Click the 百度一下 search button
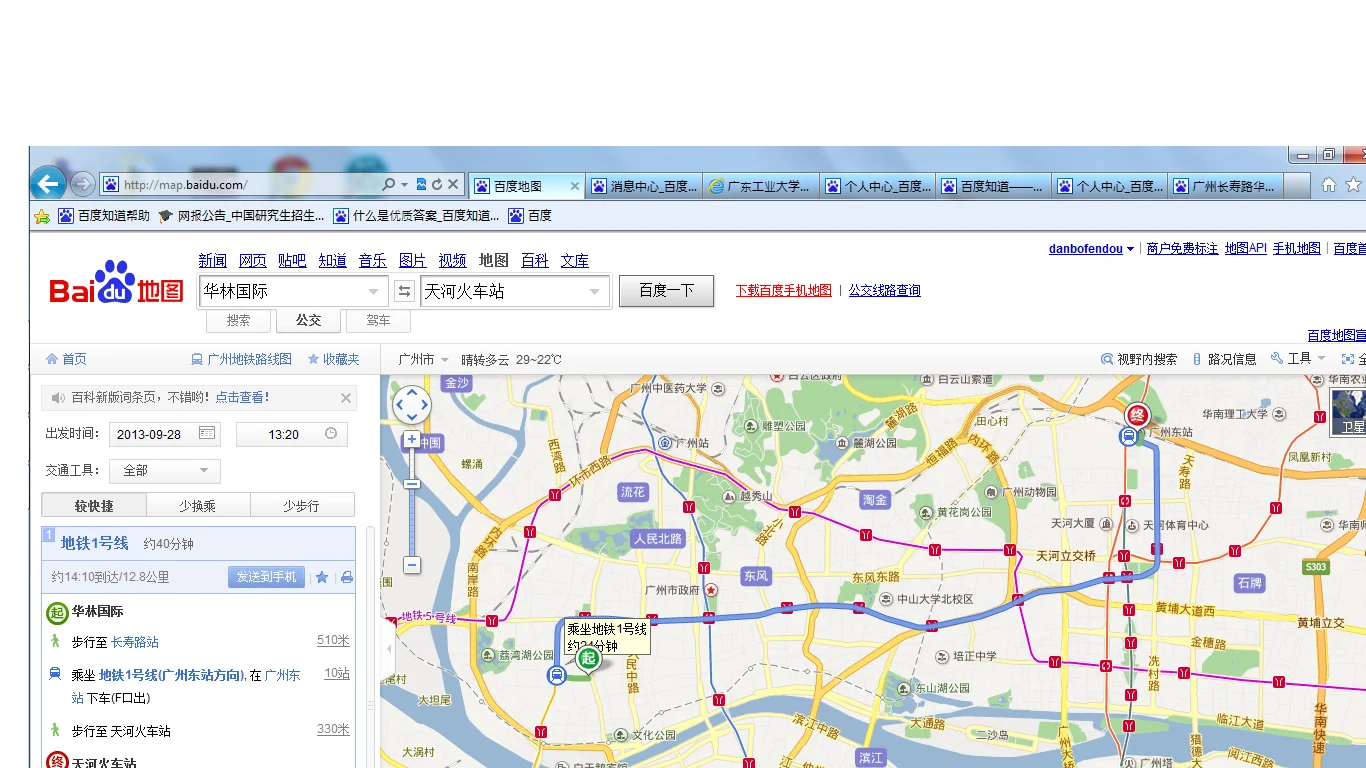This screenshot has height=768, width=1366. click(x=666, y=291)
